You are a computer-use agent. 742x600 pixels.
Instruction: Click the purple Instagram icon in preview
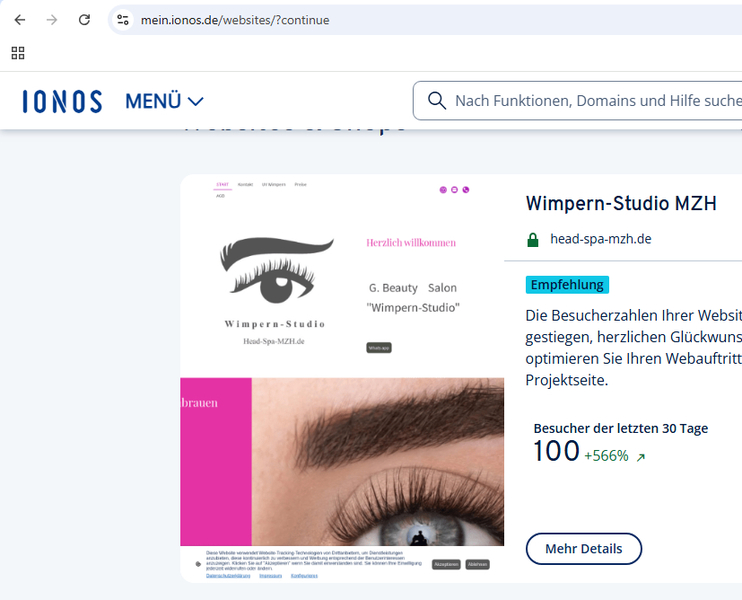click(454, 189)
